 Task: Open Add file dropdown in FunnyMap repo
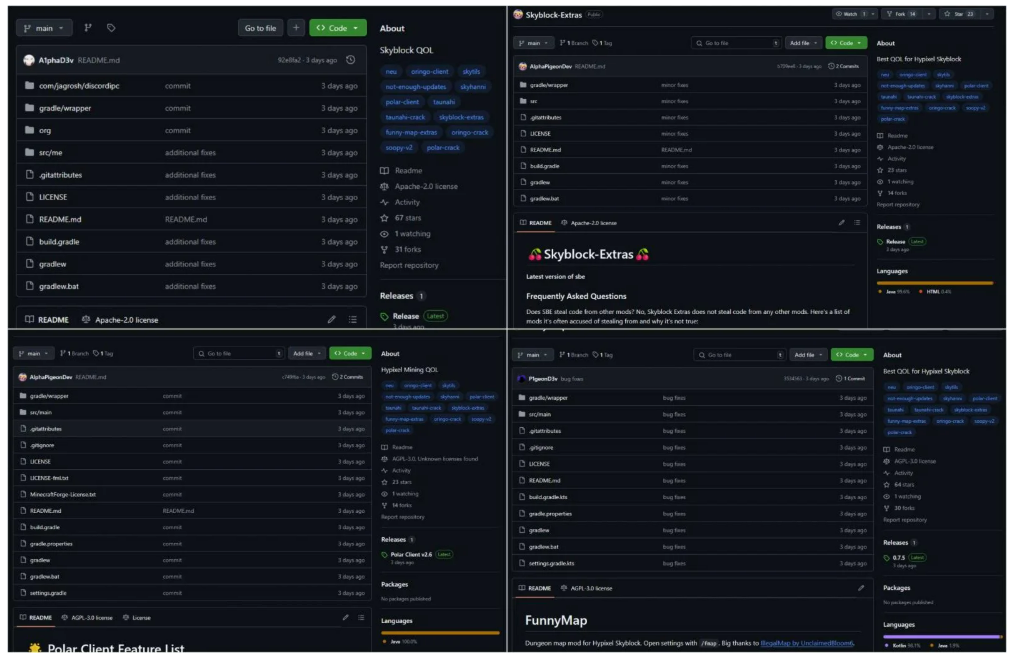[x=809, y=355]
